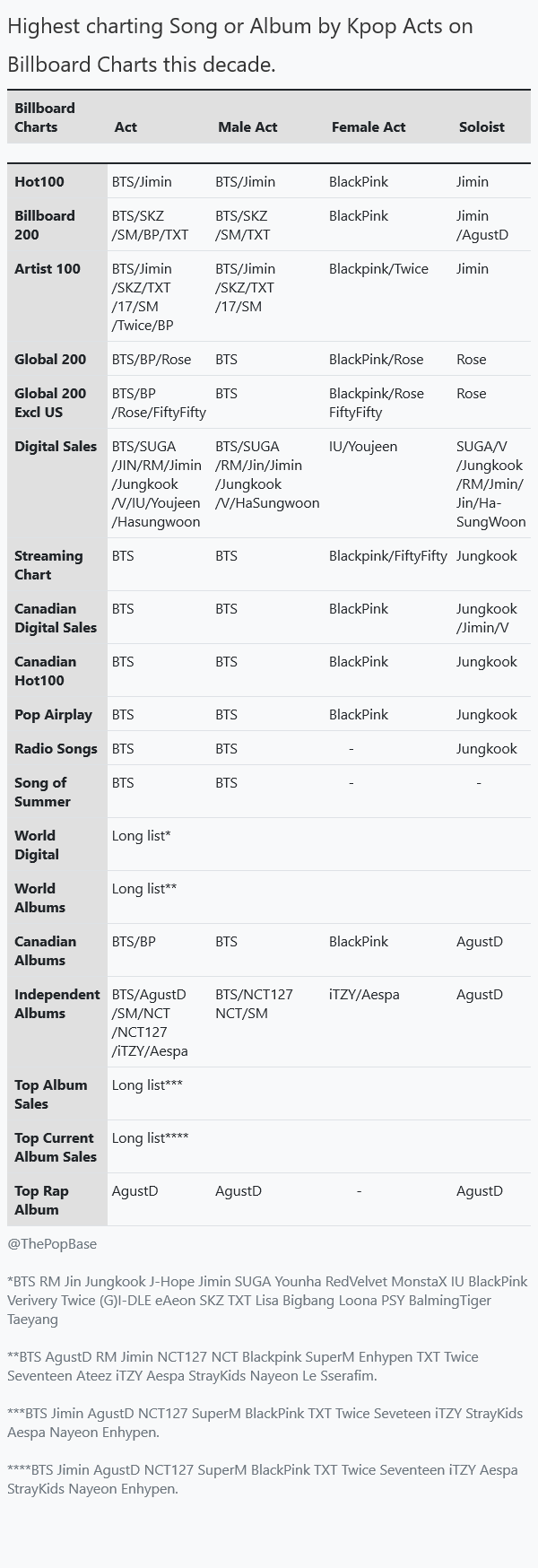The height and width of the screenshot is (1568, 538).
Task: Click 'Long list*' in the World Digital row
Action: click(142, 836)
